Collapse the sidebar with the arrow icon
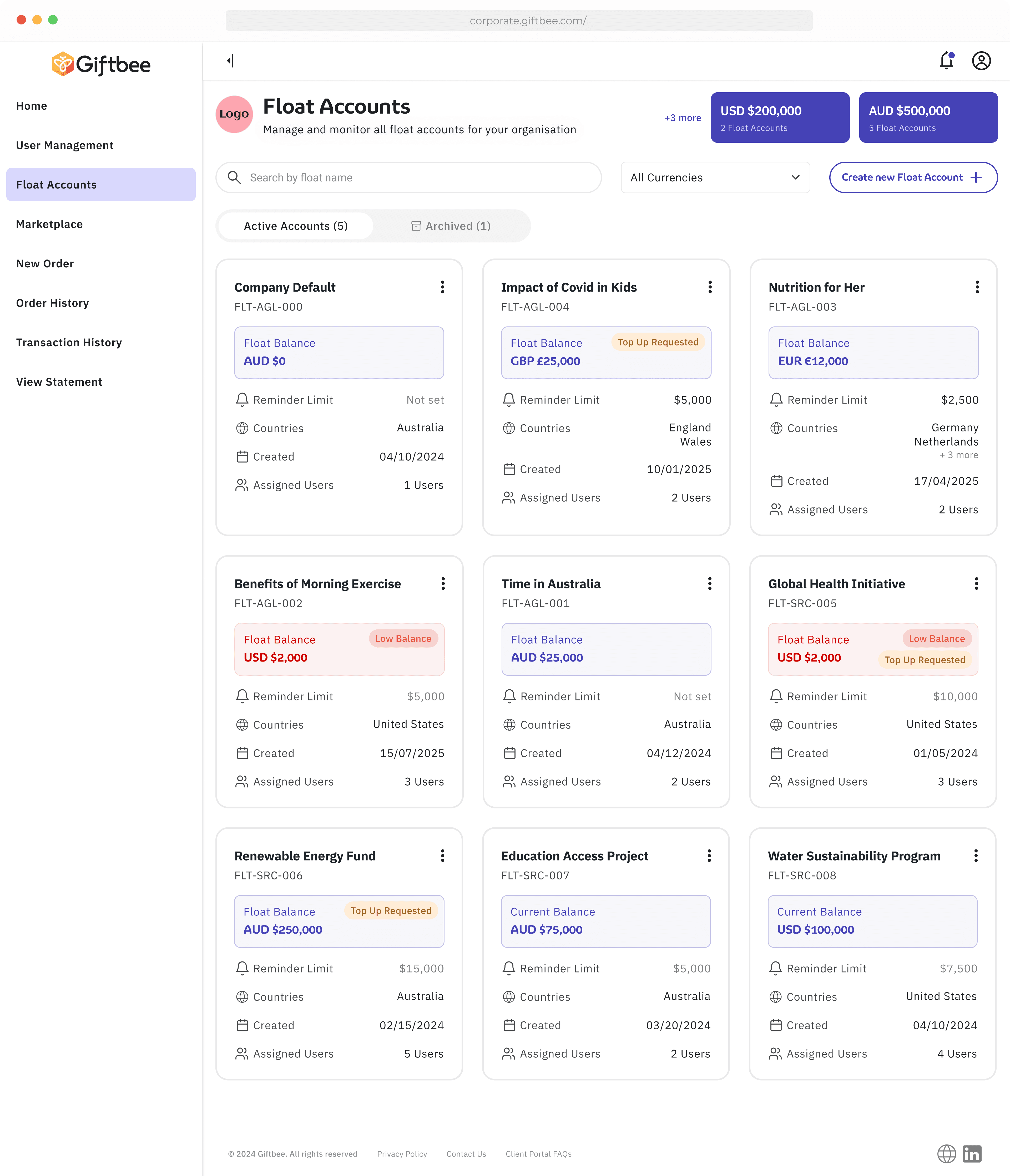The image size is (1010, 1176). point(230,61)
